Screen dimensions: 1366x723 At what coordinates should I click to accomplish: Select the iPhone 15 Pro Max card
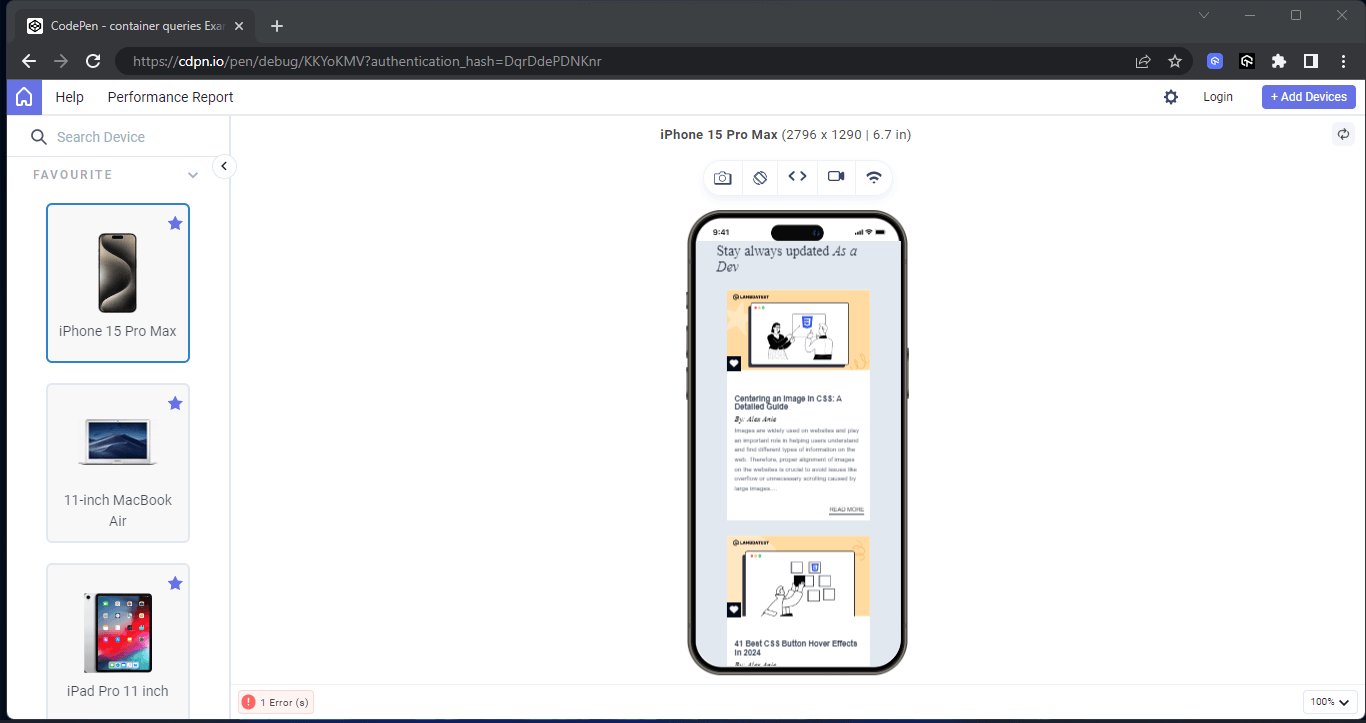coord(118,283)
